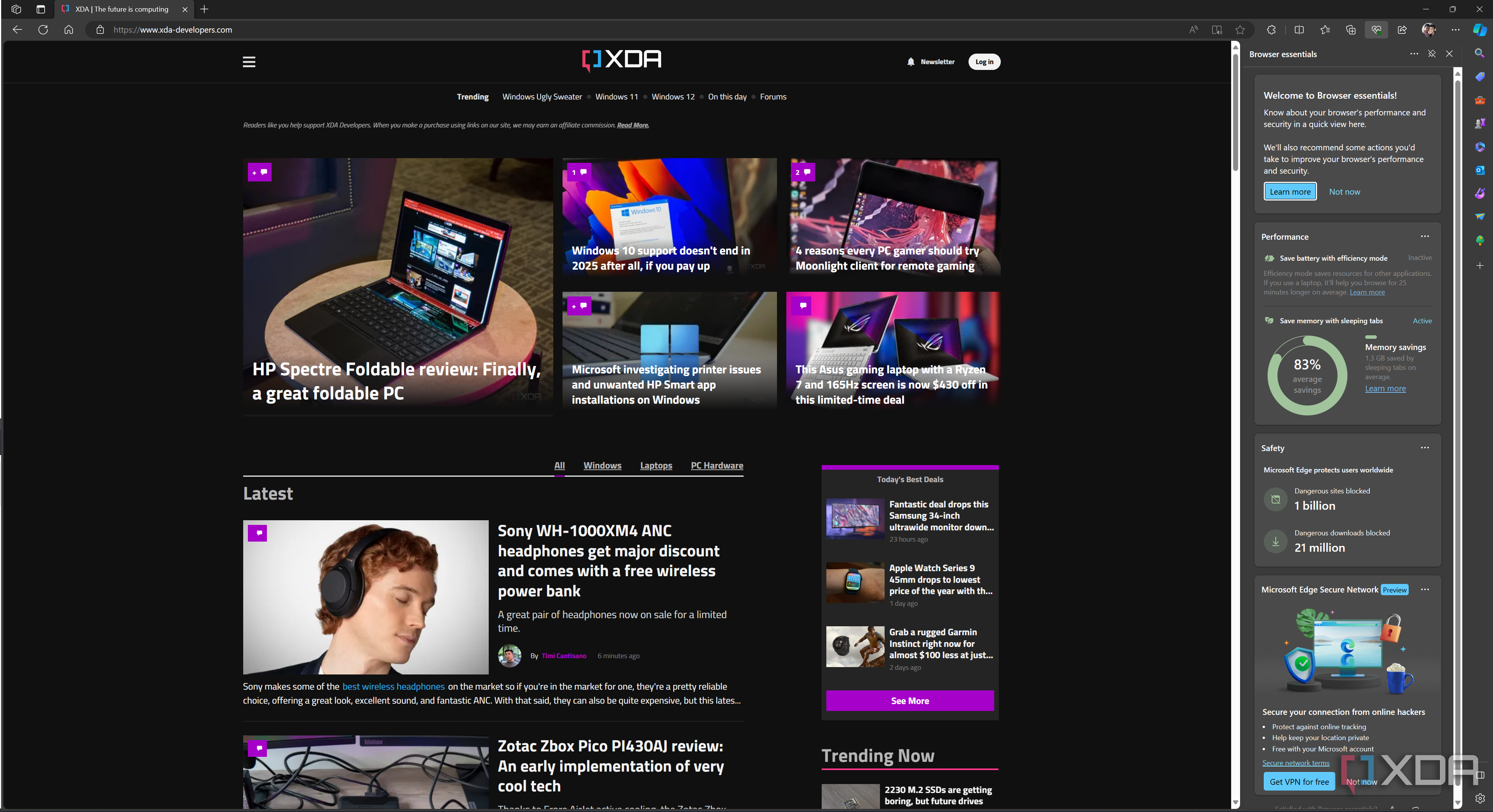Open a new browser tab
The height and width of the screenshot is (812, 1493).
(204, 9)
